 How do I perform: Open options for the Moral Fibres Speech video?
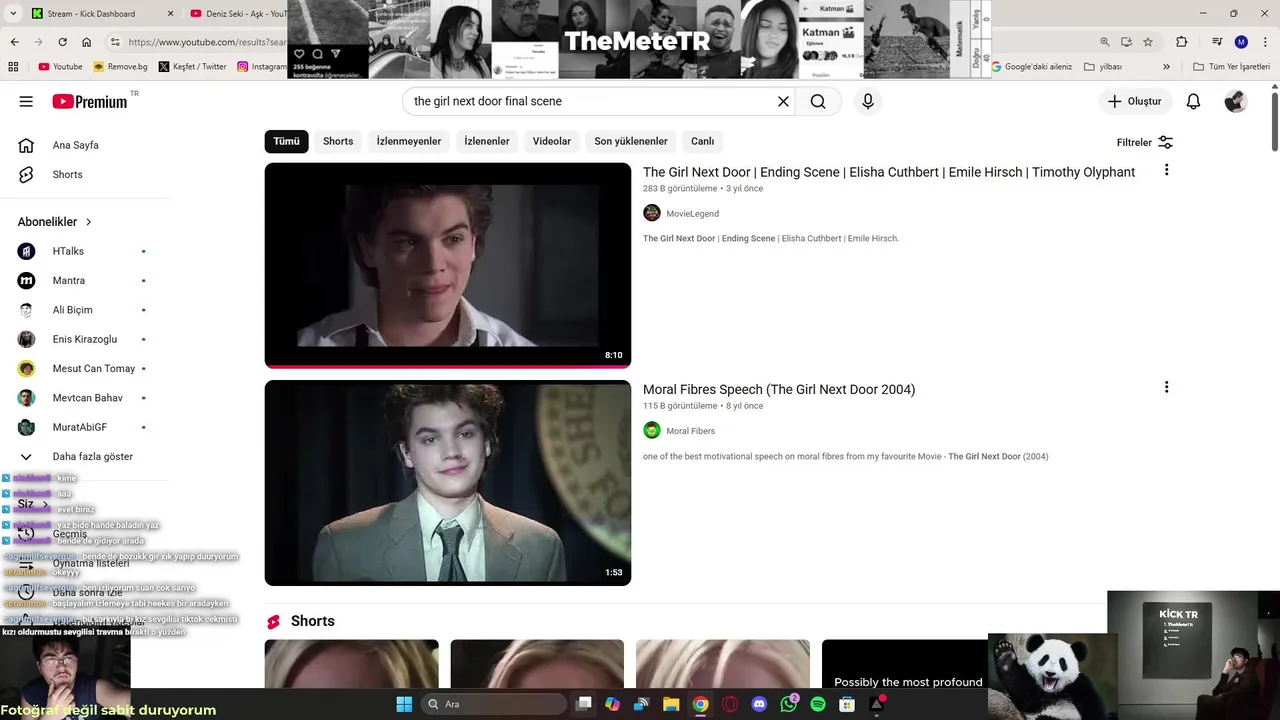(1166, 387)
